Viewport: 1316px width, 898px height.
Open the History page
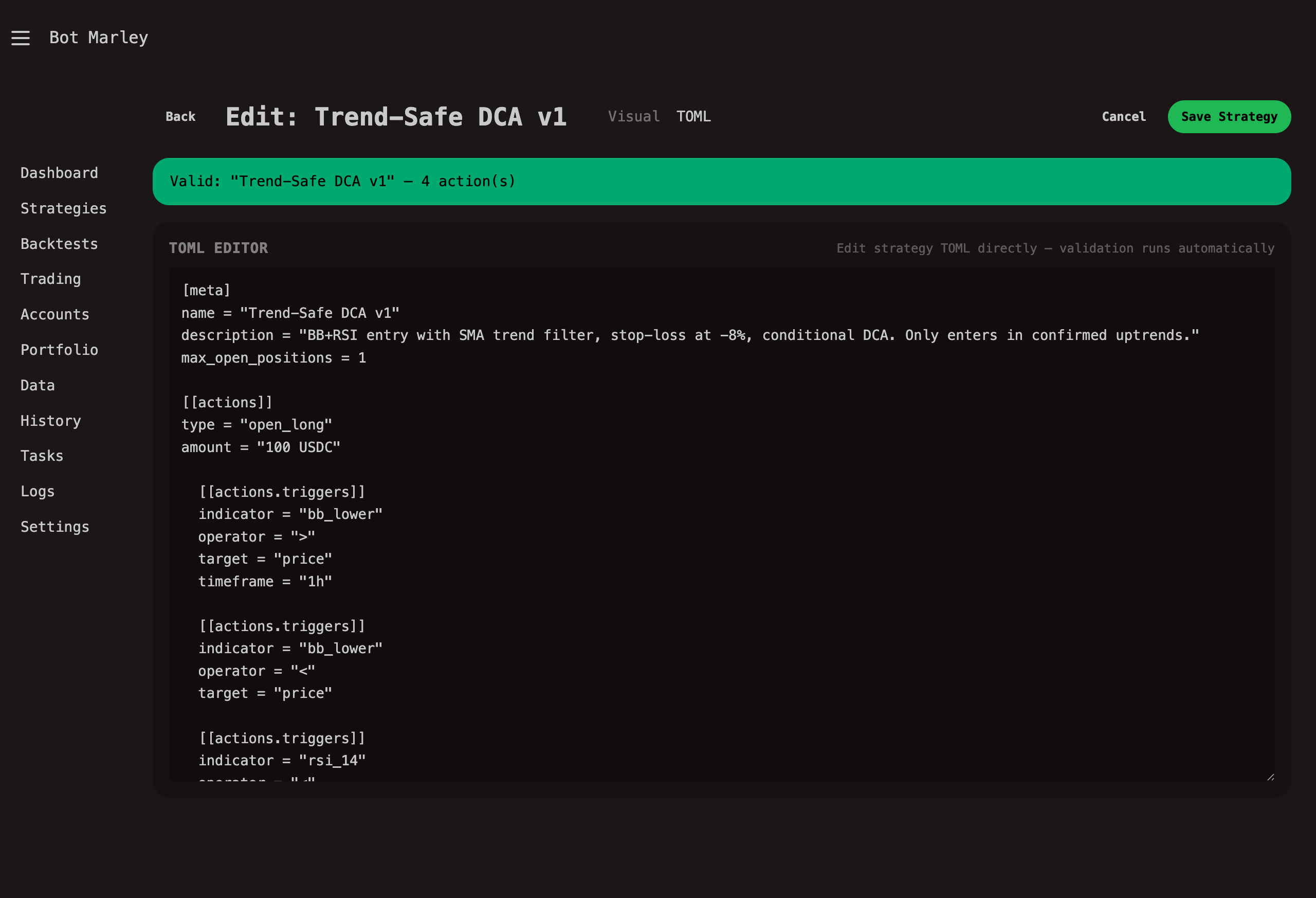coord(50,420)
